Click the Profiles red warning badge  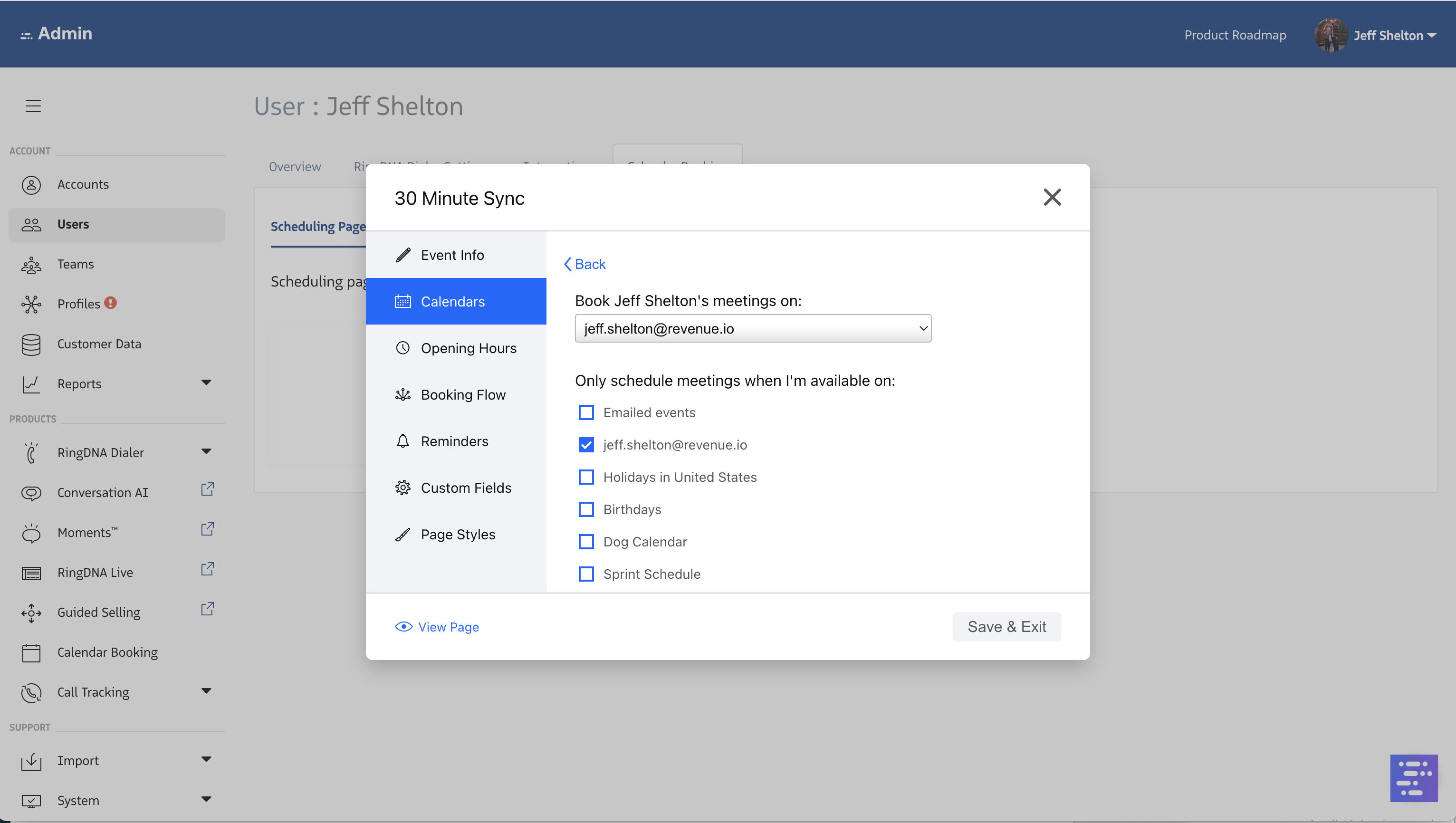[x=111, y=303]
